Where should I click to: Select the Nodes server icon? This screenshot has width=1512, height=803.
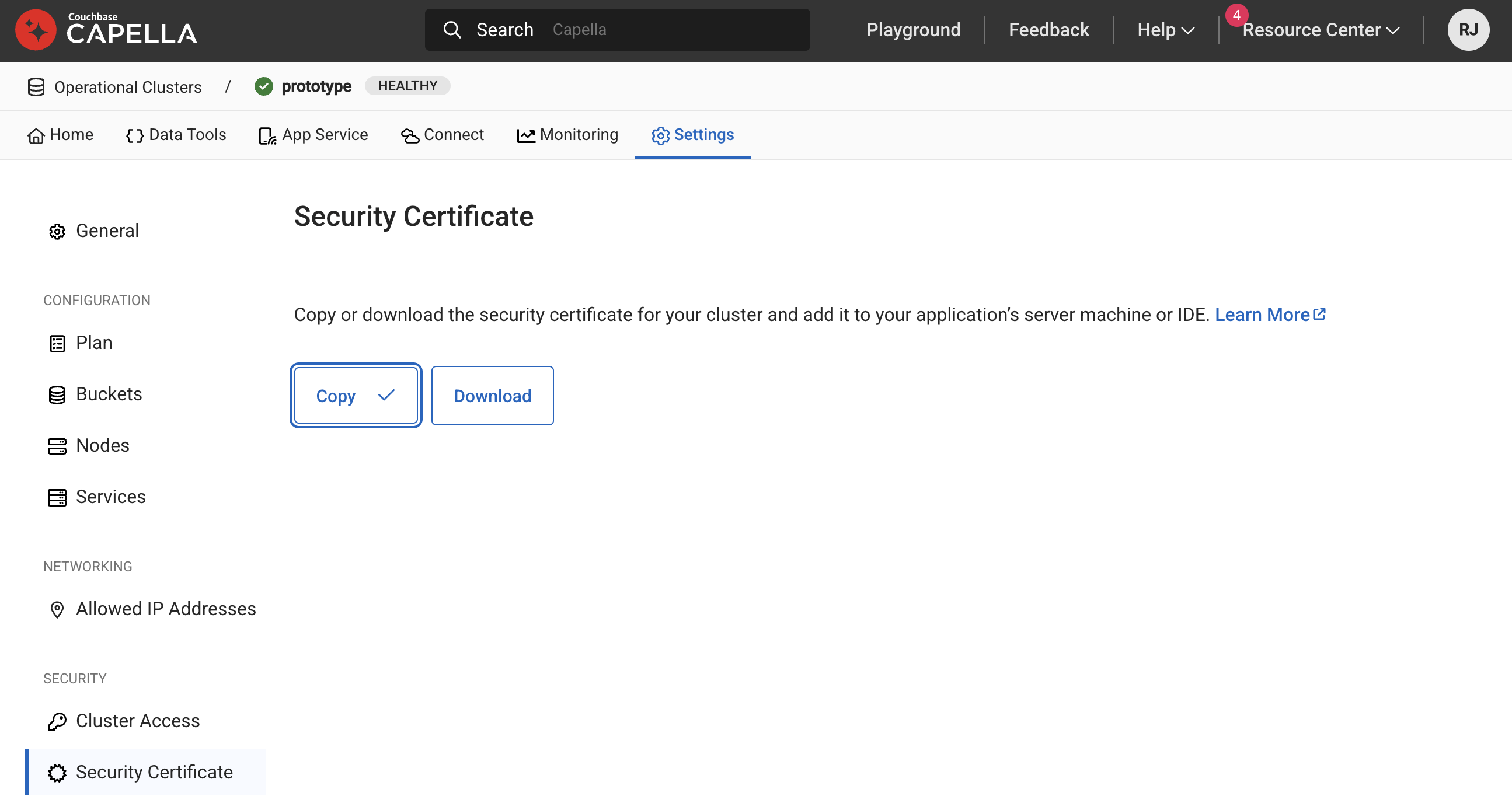point(57,446)
